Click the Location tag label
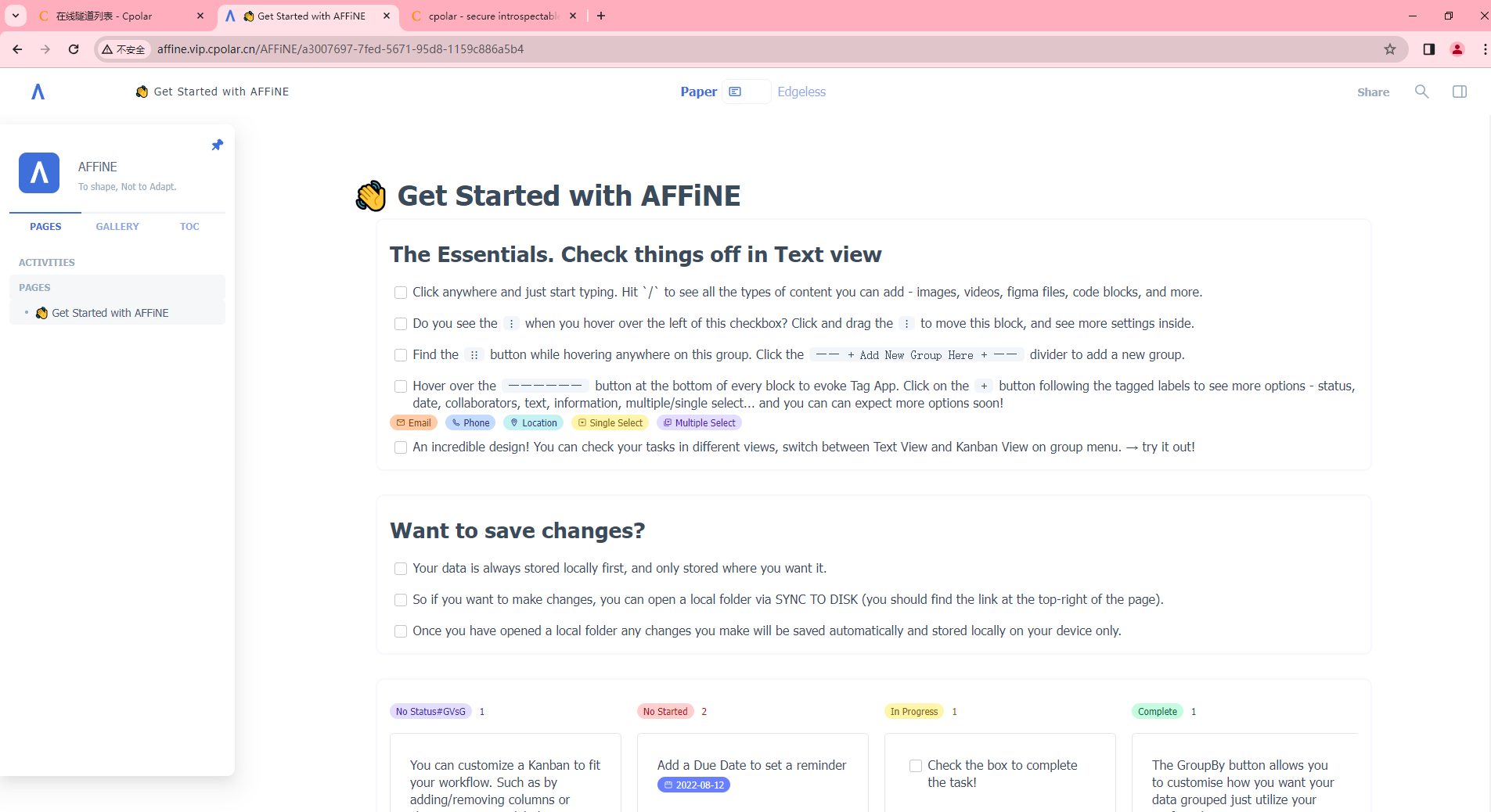 [533, 422]
